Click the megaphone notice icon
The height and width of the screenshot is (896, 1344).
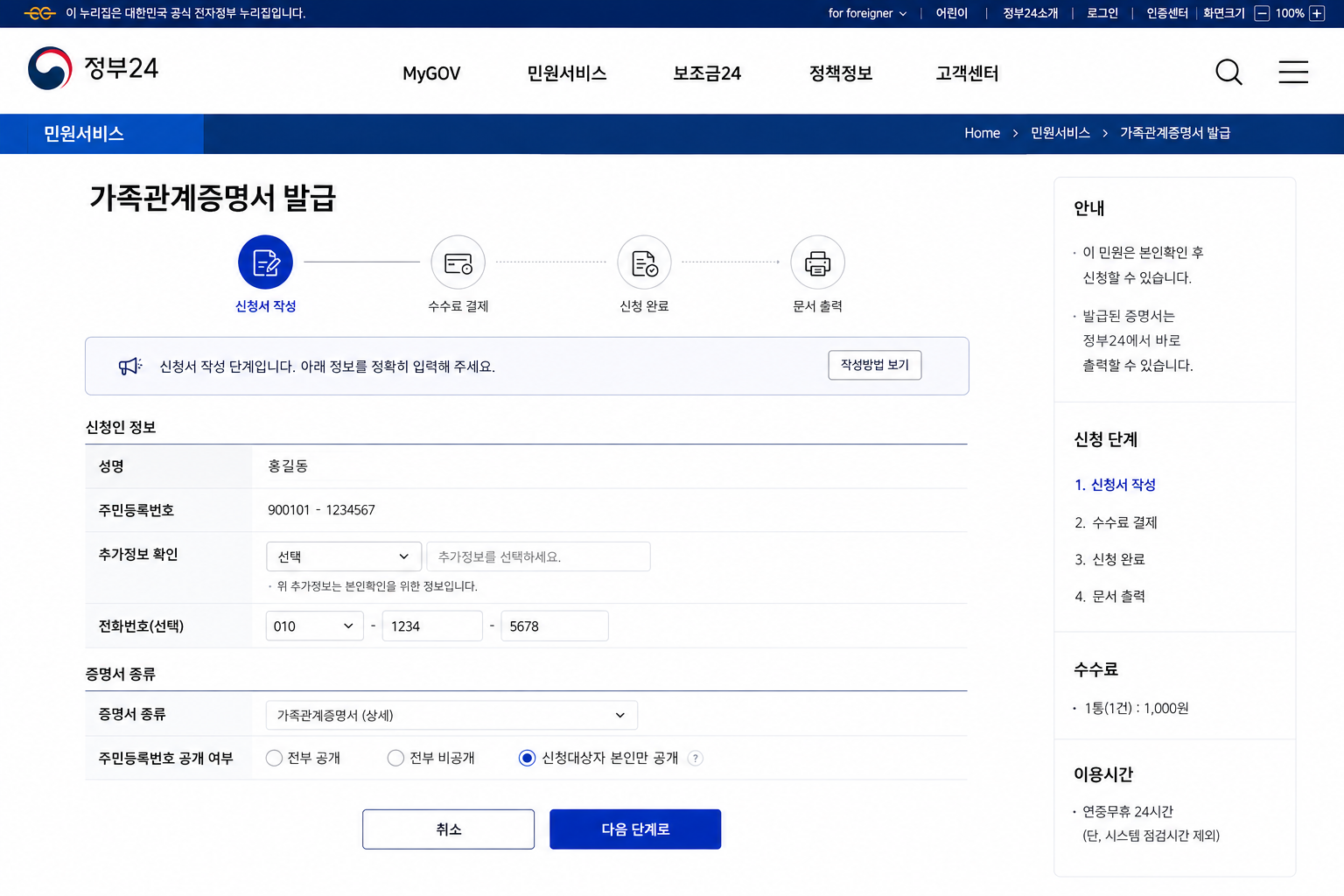(x=130, y=367)
